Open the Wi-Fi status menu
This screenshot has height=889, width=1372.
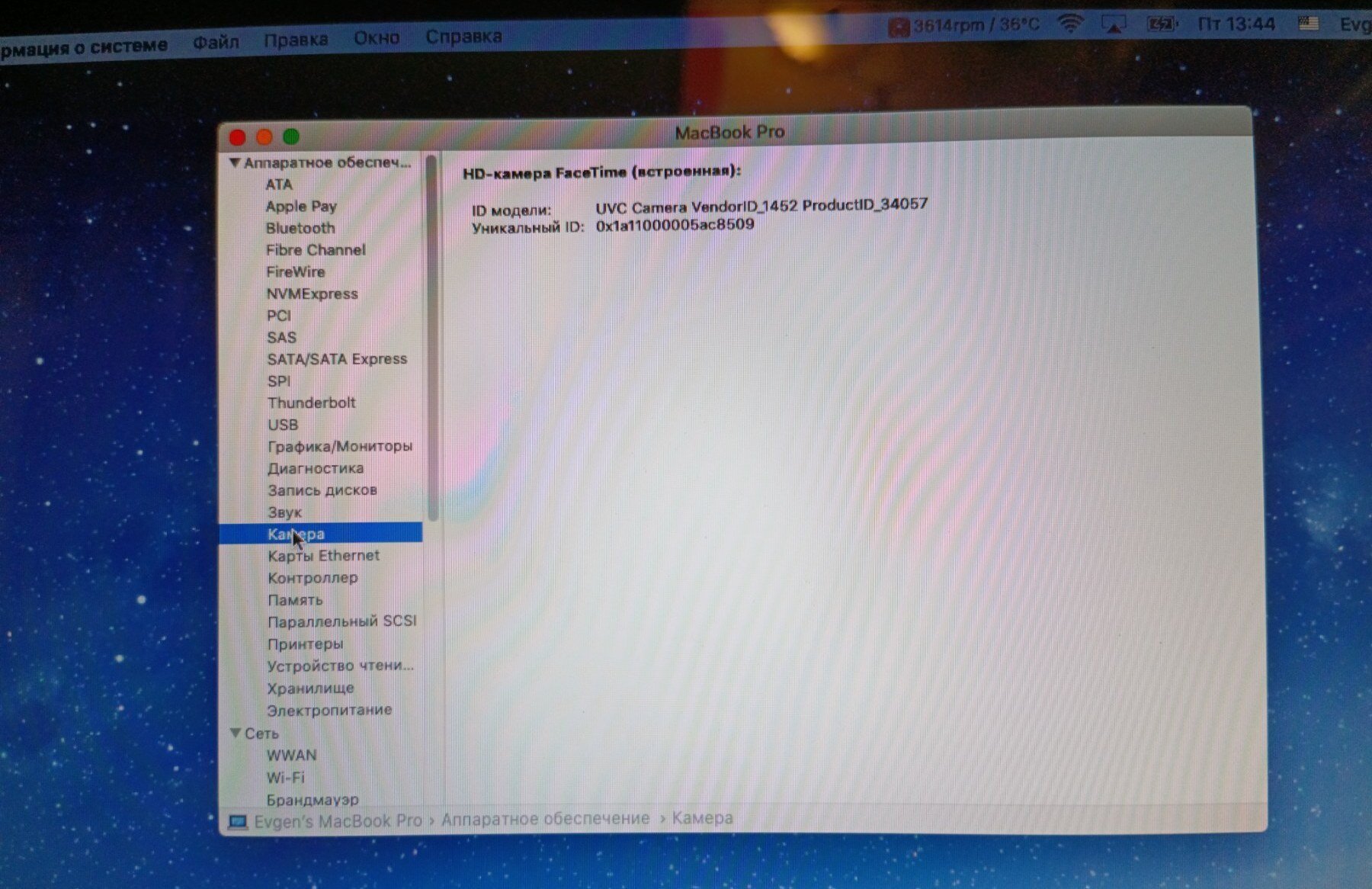coord(1071,24)
